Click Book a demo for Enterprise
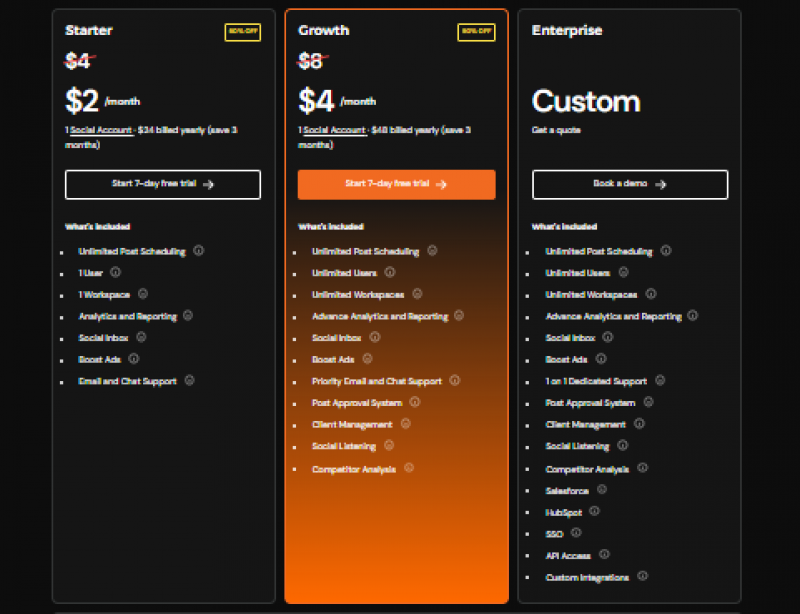Viewport: 800px width, 614px height. pos(632,184)
